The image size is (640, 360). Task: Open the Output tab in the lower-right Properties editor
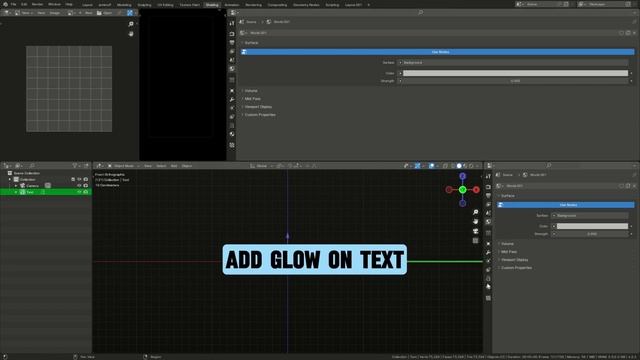(488, 196)
